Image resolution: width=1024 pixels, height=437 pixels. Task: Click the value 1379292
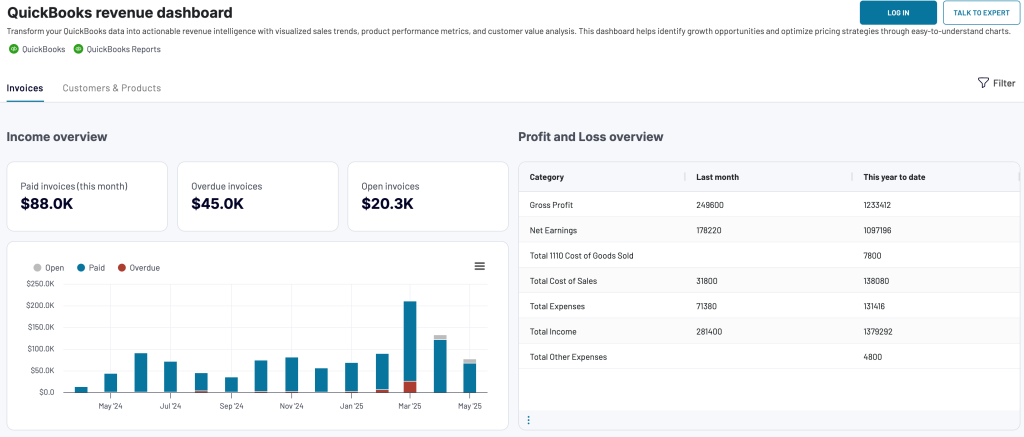(878, 332)
